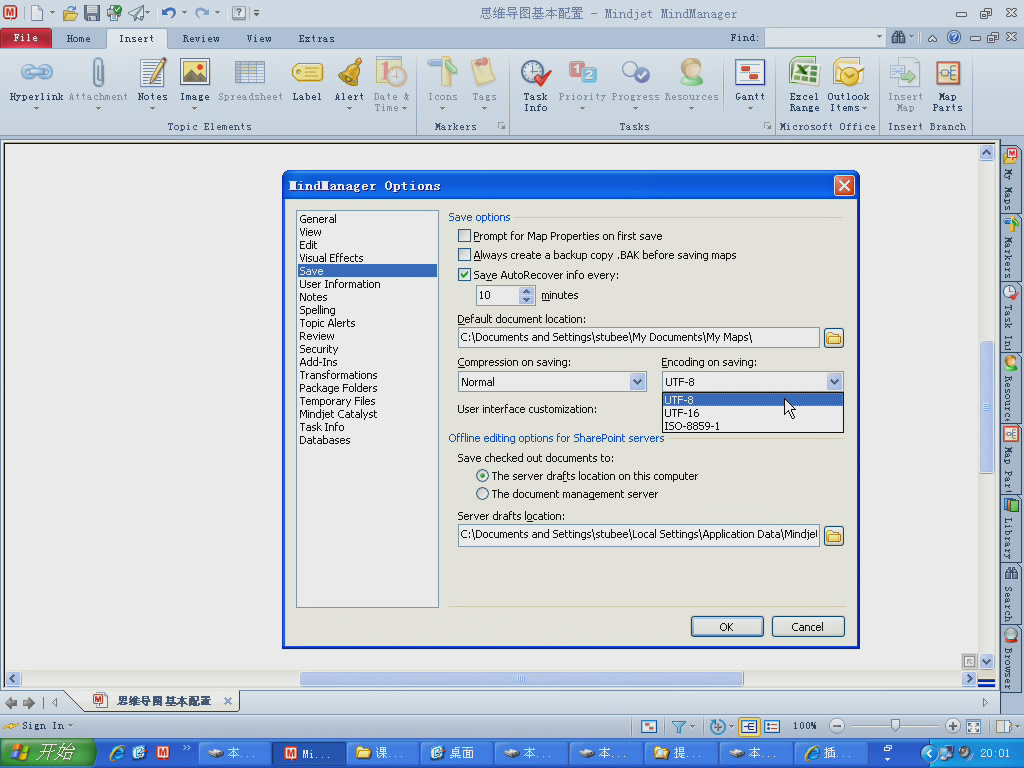Click the binoculars Find icon
The height and width of the screenshot is (768, 1024).
(x=899, y=38)
